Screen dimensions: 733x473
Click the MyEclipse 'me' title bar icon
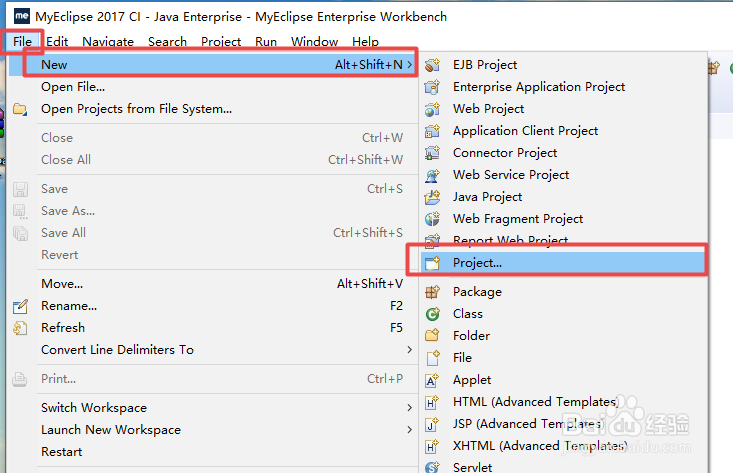pyautogui.click(x=22, y=16)
